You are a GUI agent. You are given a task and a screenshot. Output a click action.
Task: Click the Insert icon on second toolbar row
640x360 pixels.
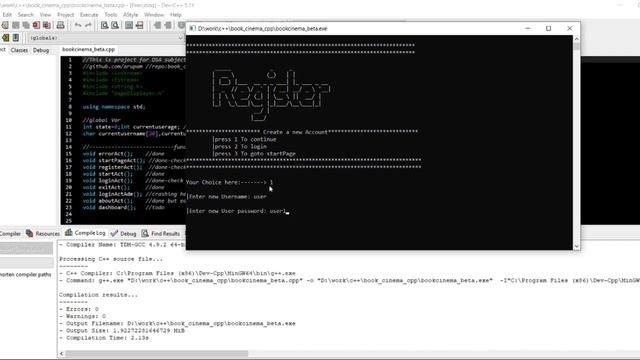pyautogui.click(x=5, y=38)
